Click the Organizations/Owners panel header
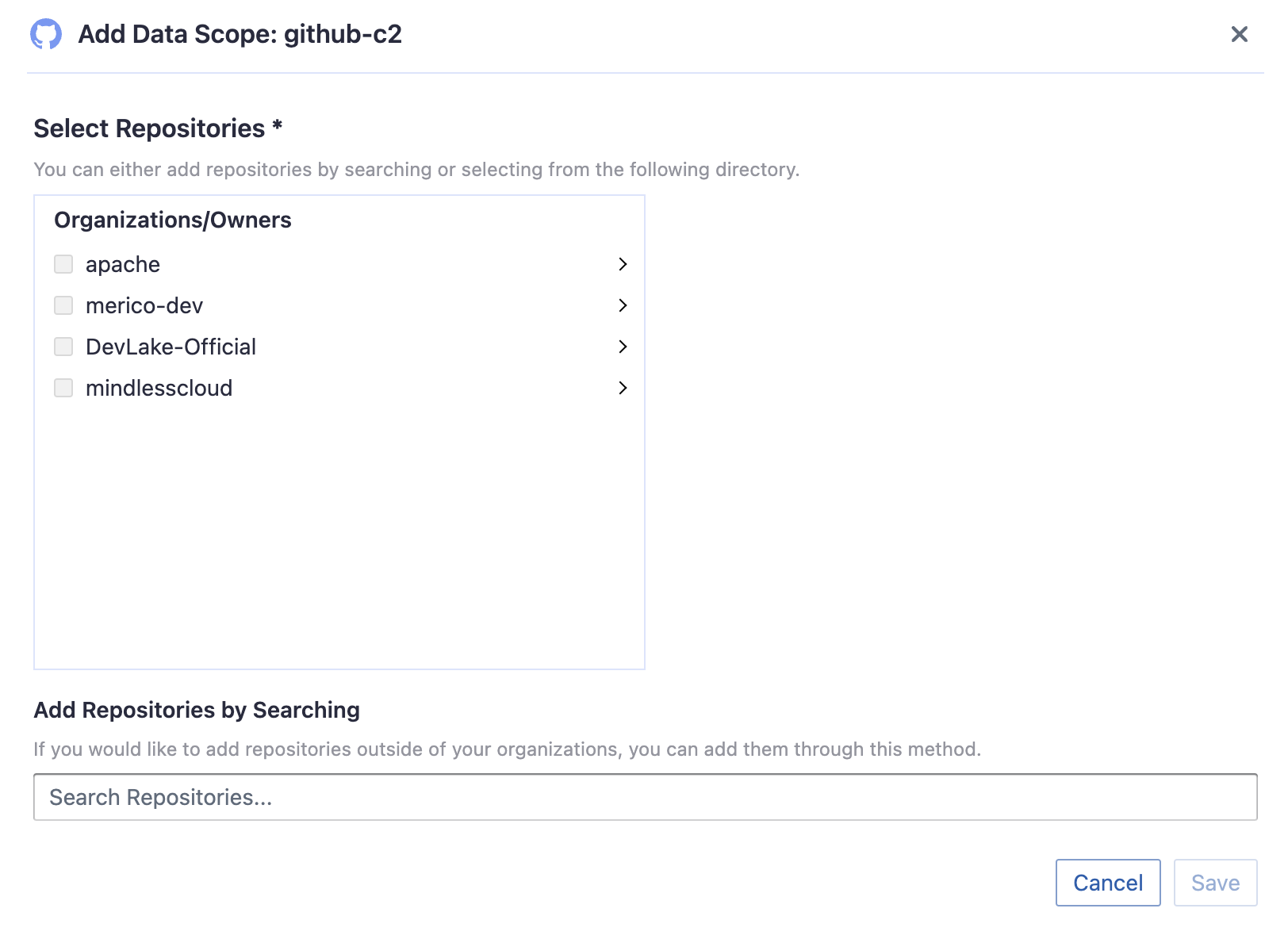 point(173,220)
